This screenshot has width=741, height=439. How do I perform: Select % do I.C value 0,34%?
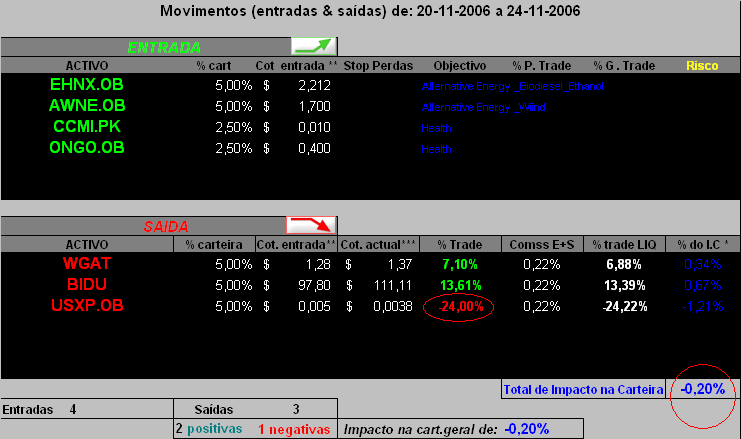pos(703,264)
